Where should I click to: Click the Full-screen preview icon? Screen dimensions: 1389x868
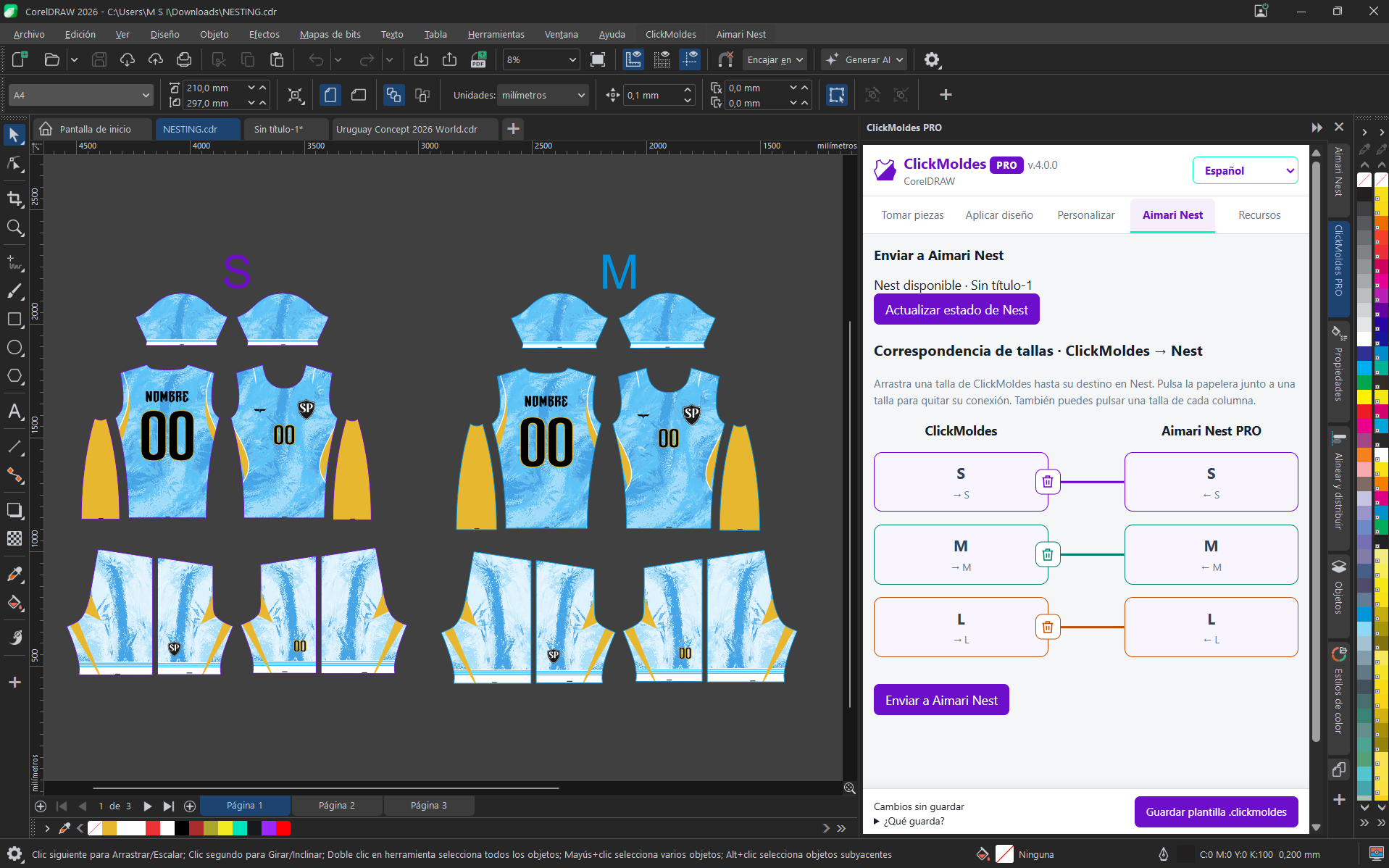(x=598, y=59)
